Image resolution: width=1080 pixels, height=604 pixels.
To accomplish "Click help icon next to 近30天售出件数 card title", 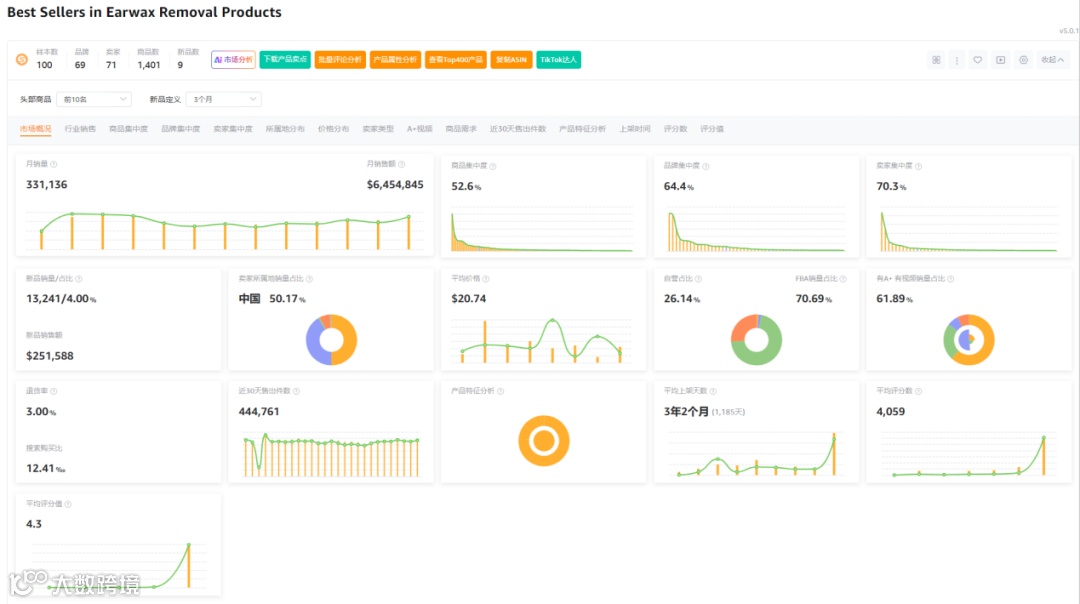I will pyautogui.click(x=296, y=391).
